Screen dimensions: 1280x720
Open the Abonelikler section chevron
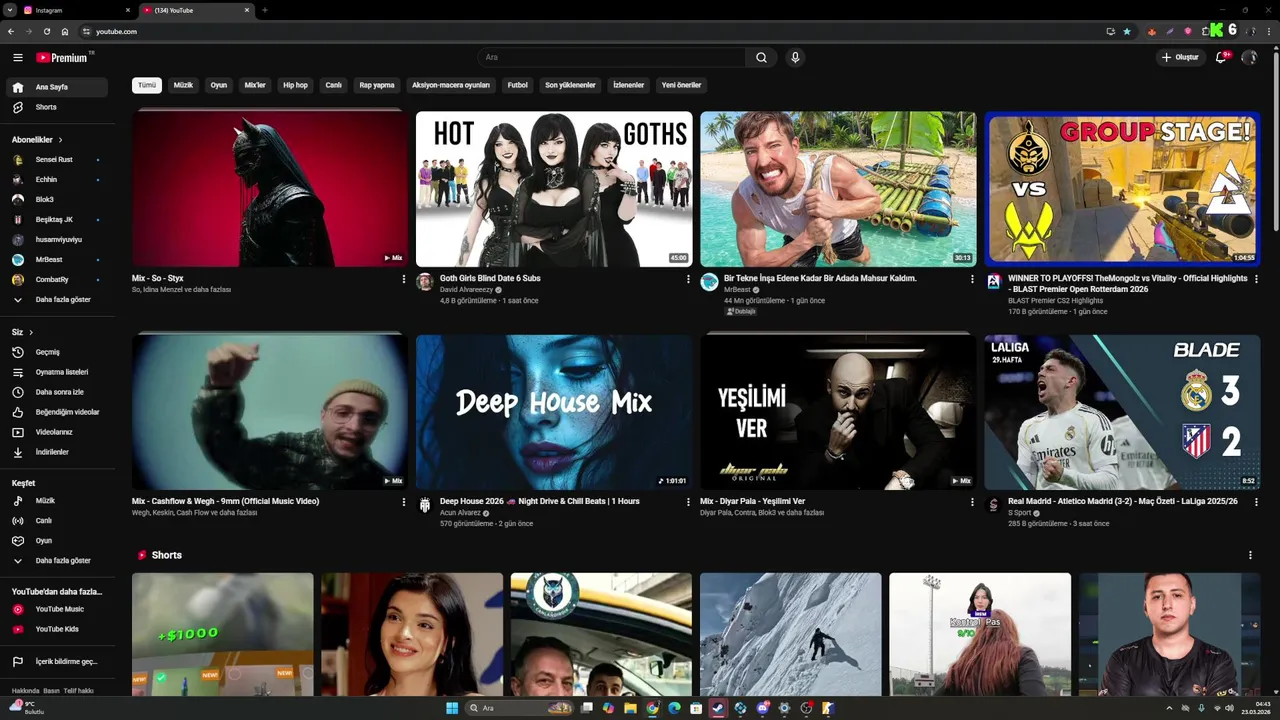[60, 140]
